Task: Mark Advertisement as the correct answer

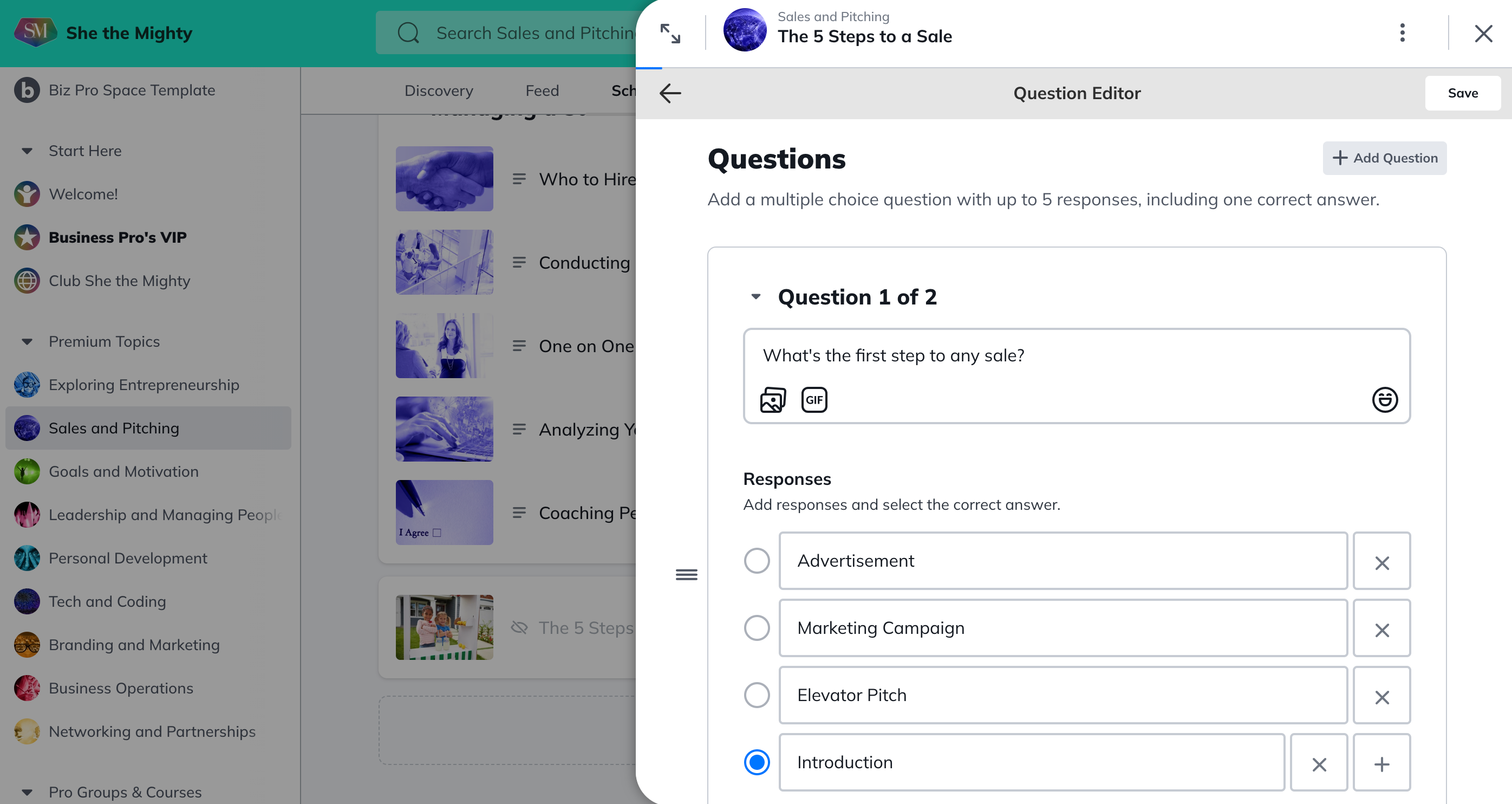Action: pyautogui.click(x=757, y=561)
